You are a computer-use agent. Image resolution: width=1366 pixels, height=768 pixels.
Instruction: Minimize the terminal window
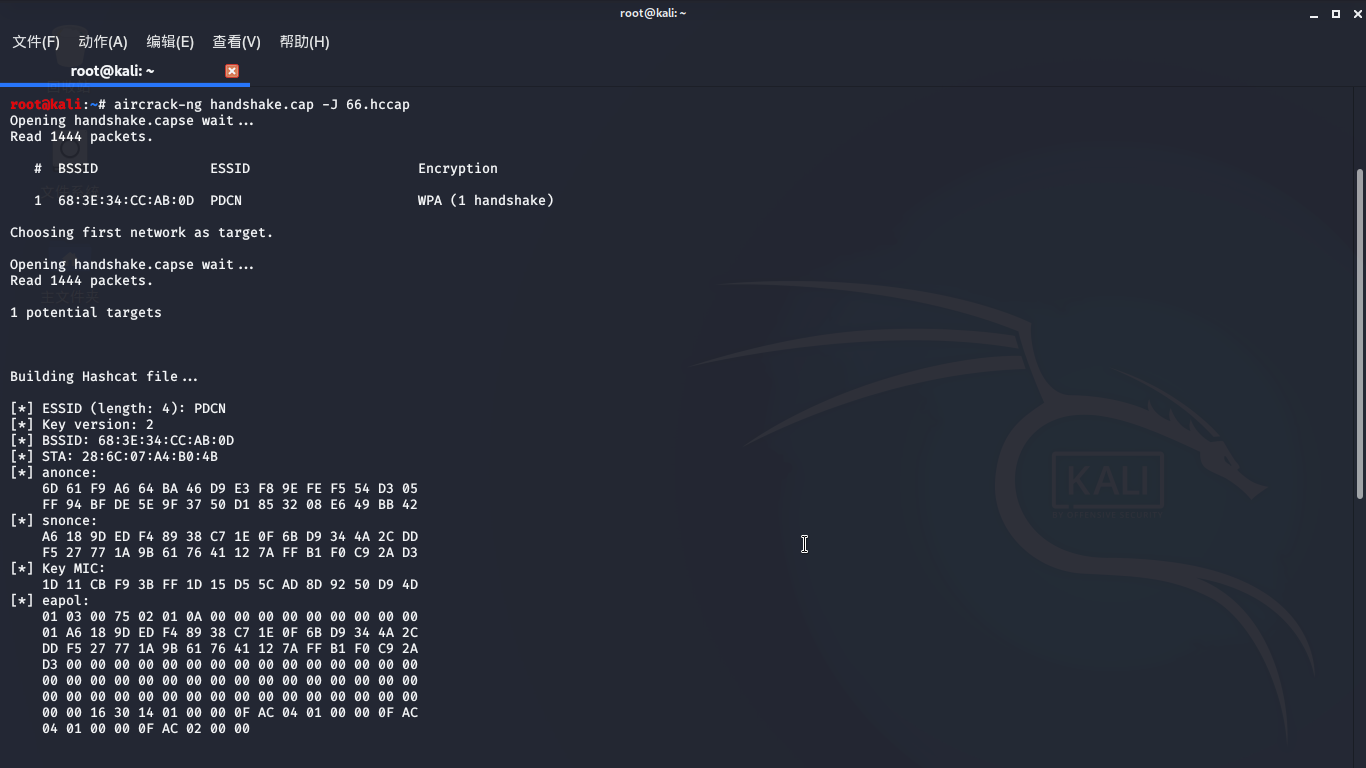1314,13
